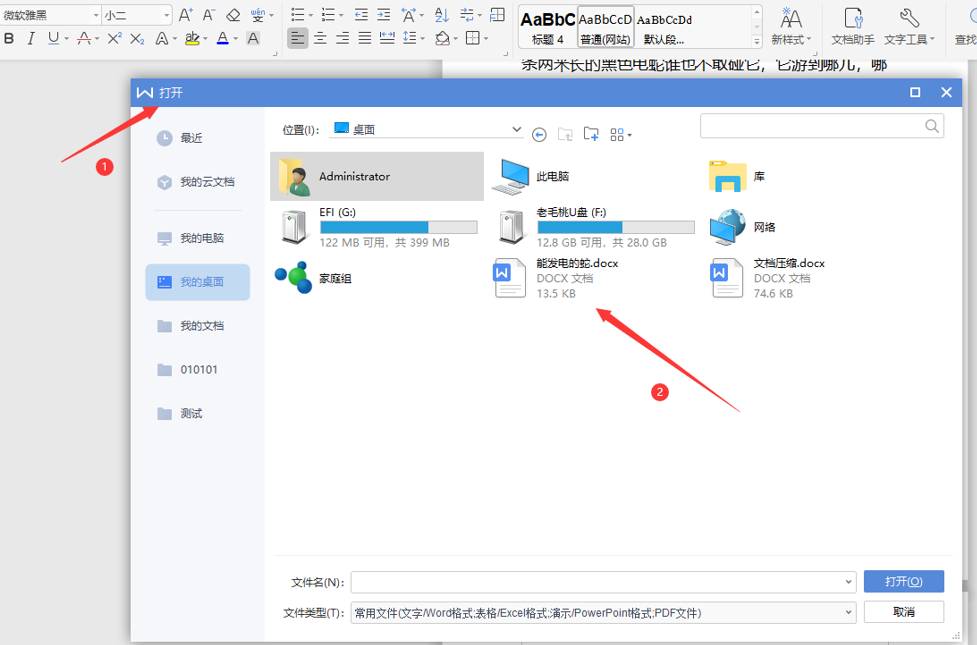The width and height of the screenshot is (977, 645).
Task: Toggle character shading button
Action: (x=253, y=39)
